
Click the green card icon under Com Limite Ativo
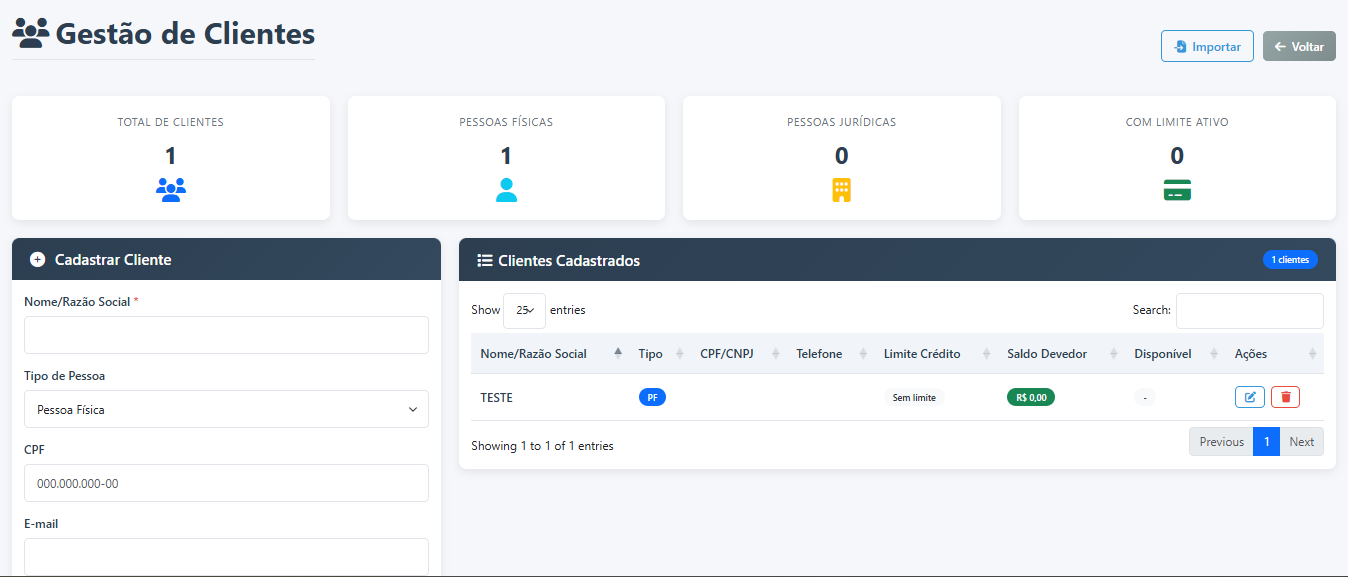tap(1177, 190)
